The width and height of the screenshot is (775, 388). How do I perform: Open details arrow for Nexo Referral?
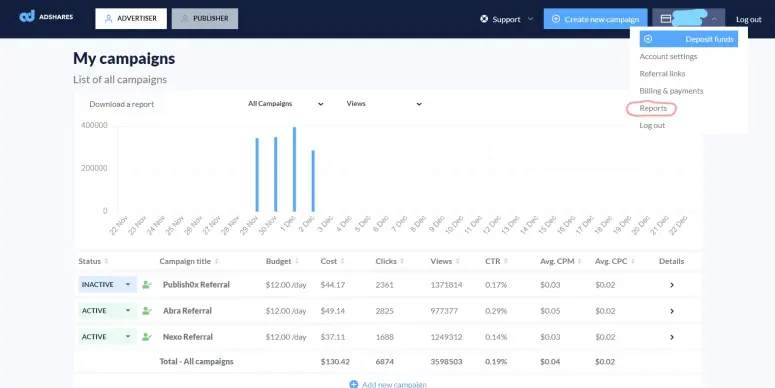[672, 337]
